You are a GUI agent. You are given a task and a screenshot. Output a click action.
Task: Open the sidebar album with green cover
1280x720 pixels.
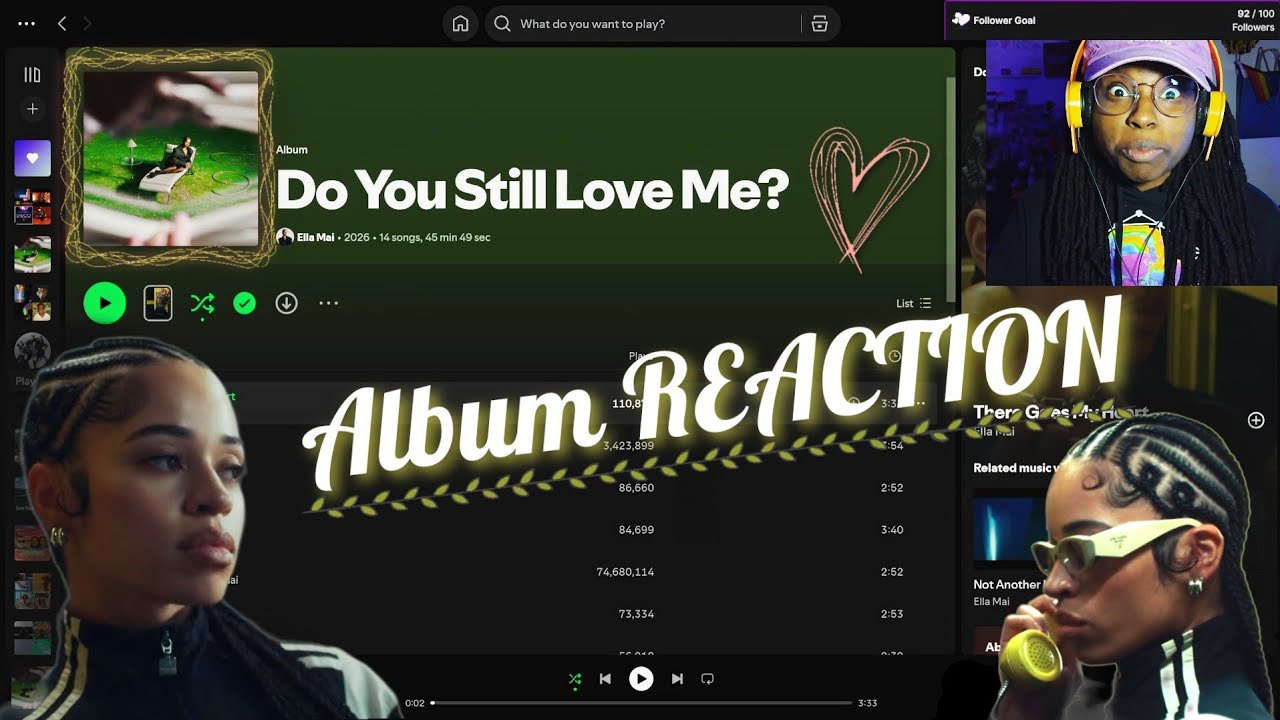tap(32, 255)
